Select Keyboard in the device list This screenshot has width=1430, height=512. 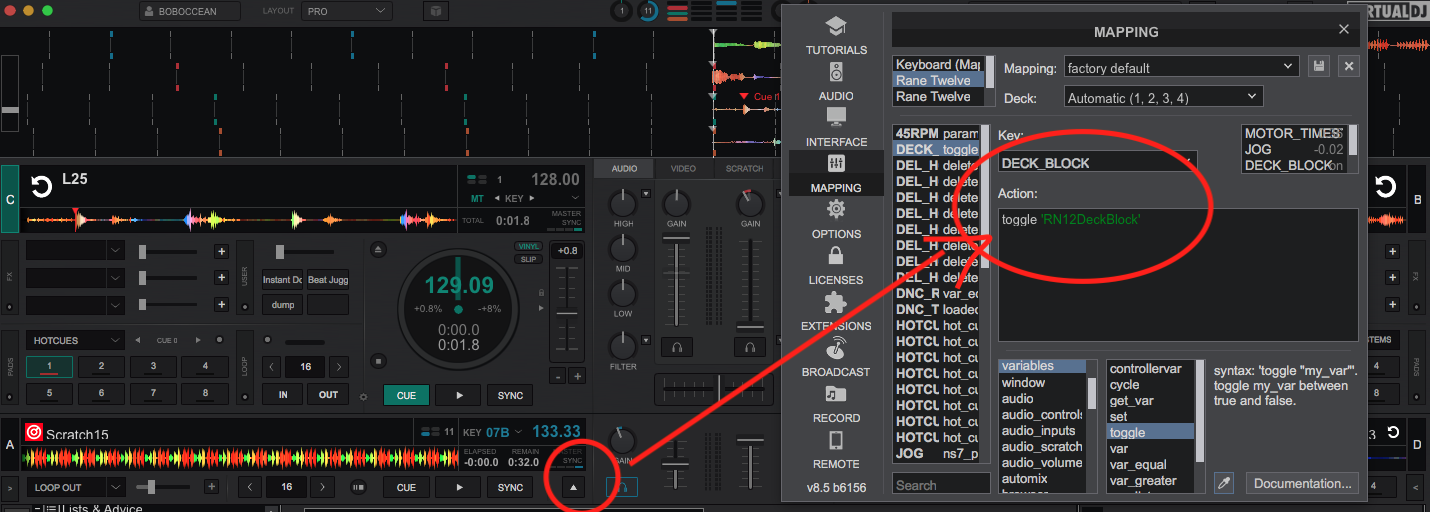coord(938,64)
